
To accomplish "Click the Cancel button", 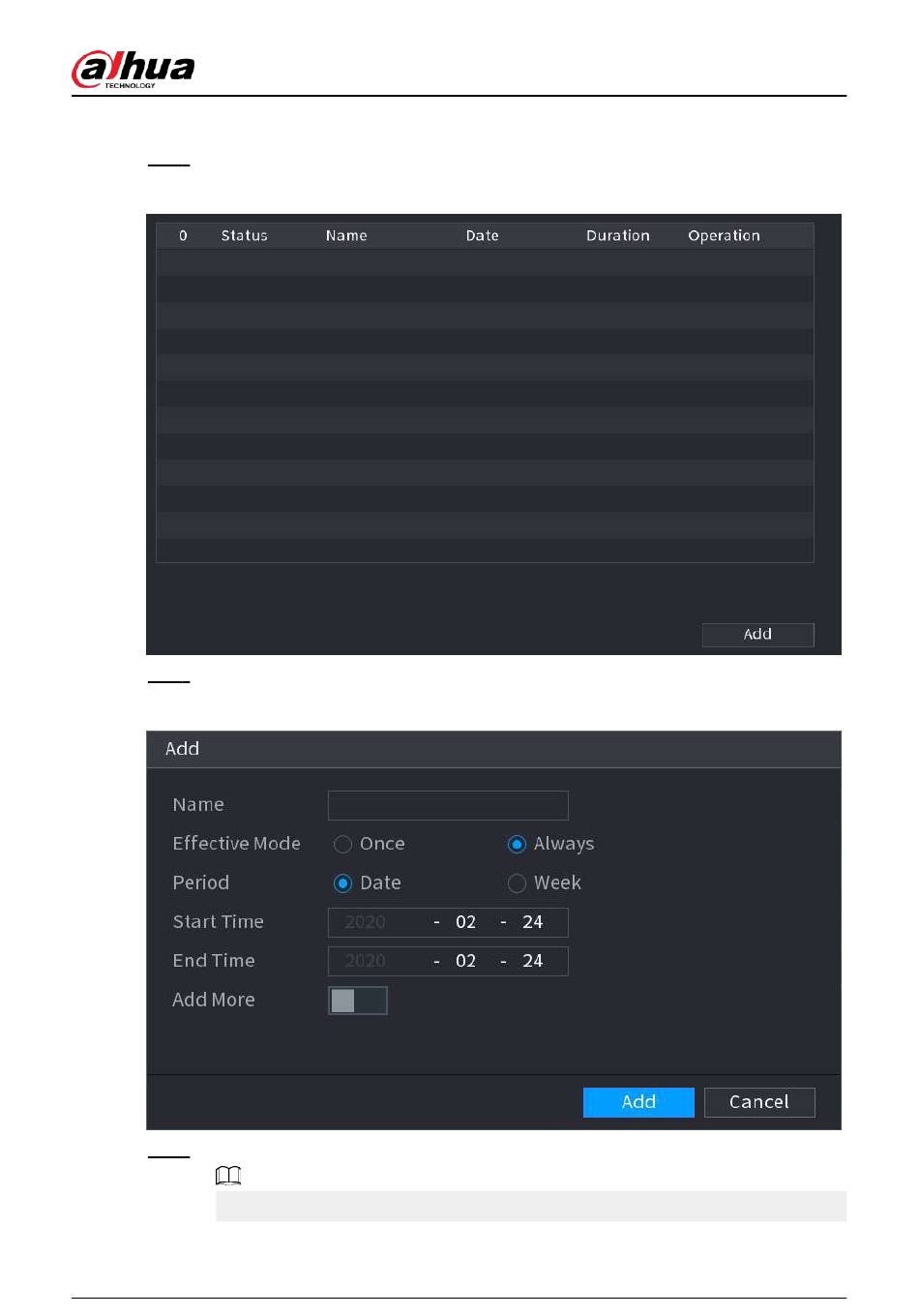I will (759, 1102).
